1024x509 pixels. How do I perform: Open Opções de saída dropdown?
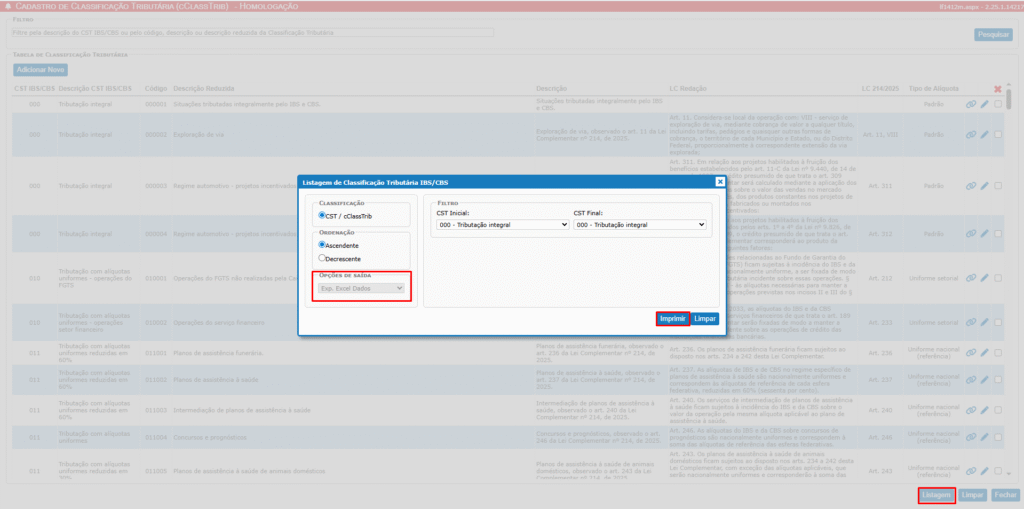tap(361, 288)
